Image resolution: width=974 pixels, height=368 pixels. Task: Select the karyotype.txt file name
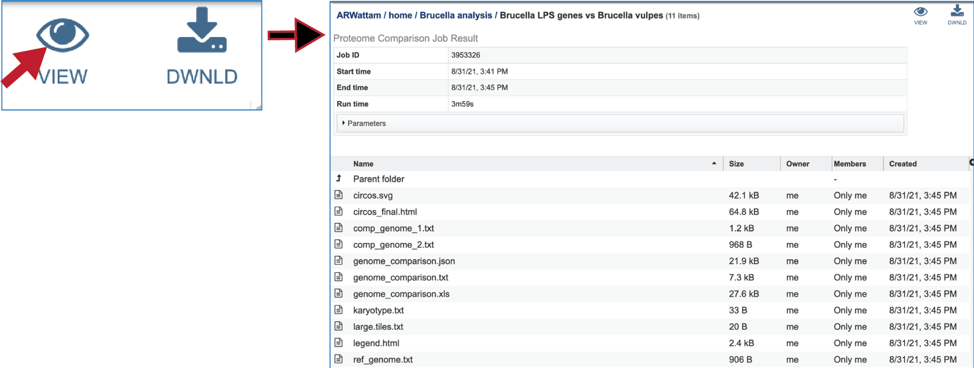(378, 310)
